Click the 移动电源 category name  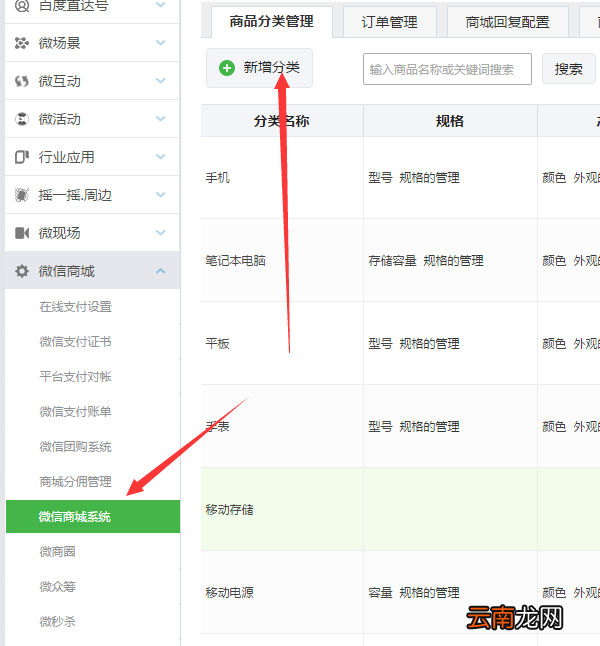[x=230, y=593]
